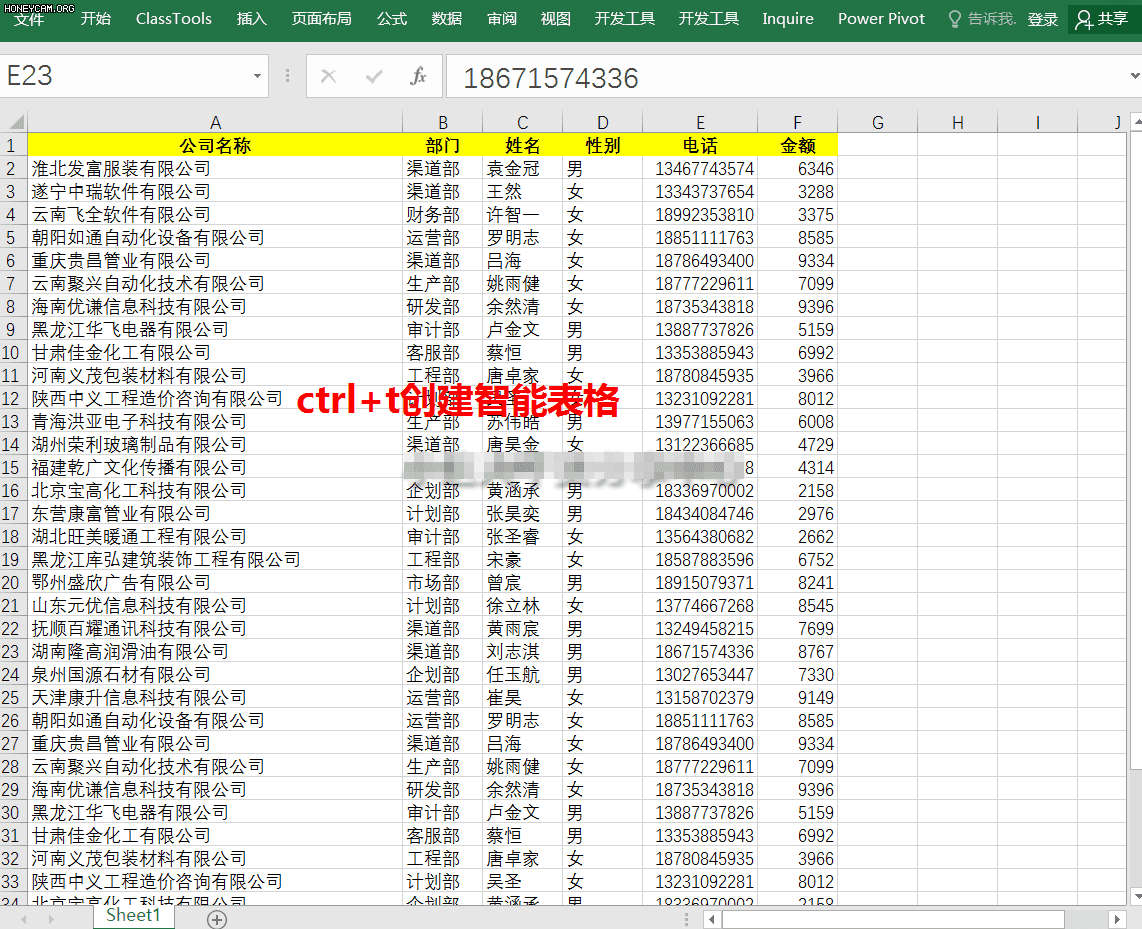Click the Cancel (×) icon in the formula bar
This screenshot has height=929, width=1142.
328,76
